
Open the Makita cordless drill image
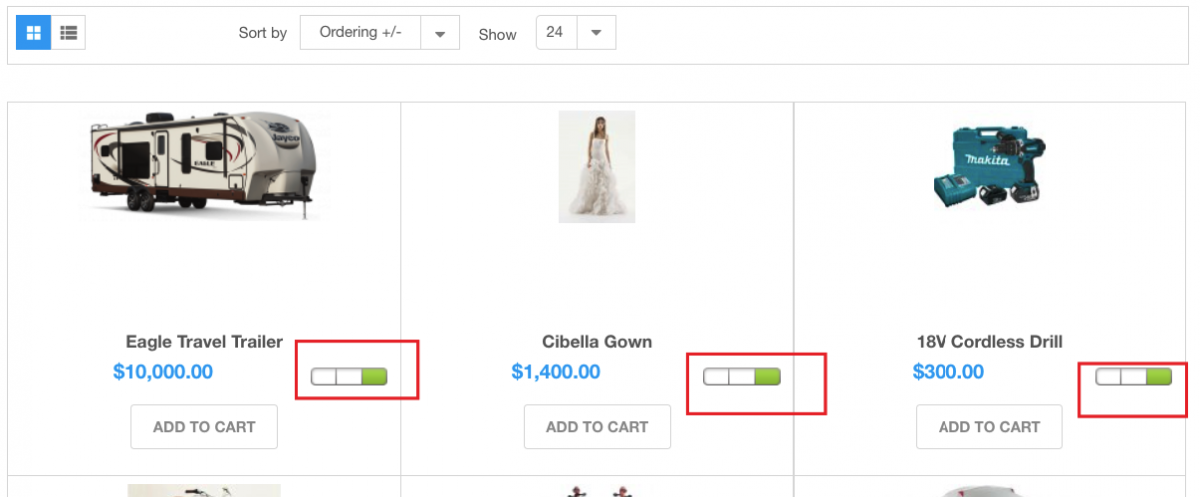click(x=989, y=166)
